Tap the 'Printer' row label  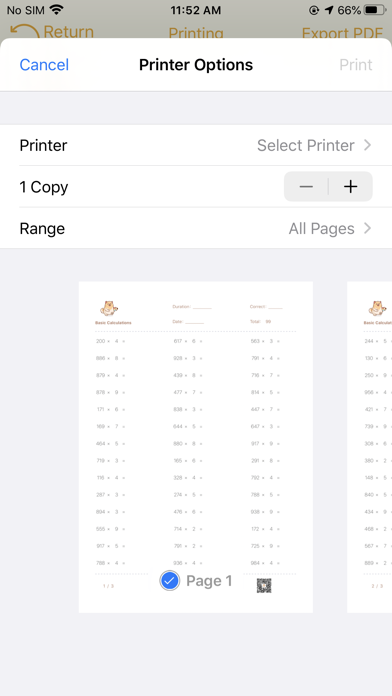(44, 145)
